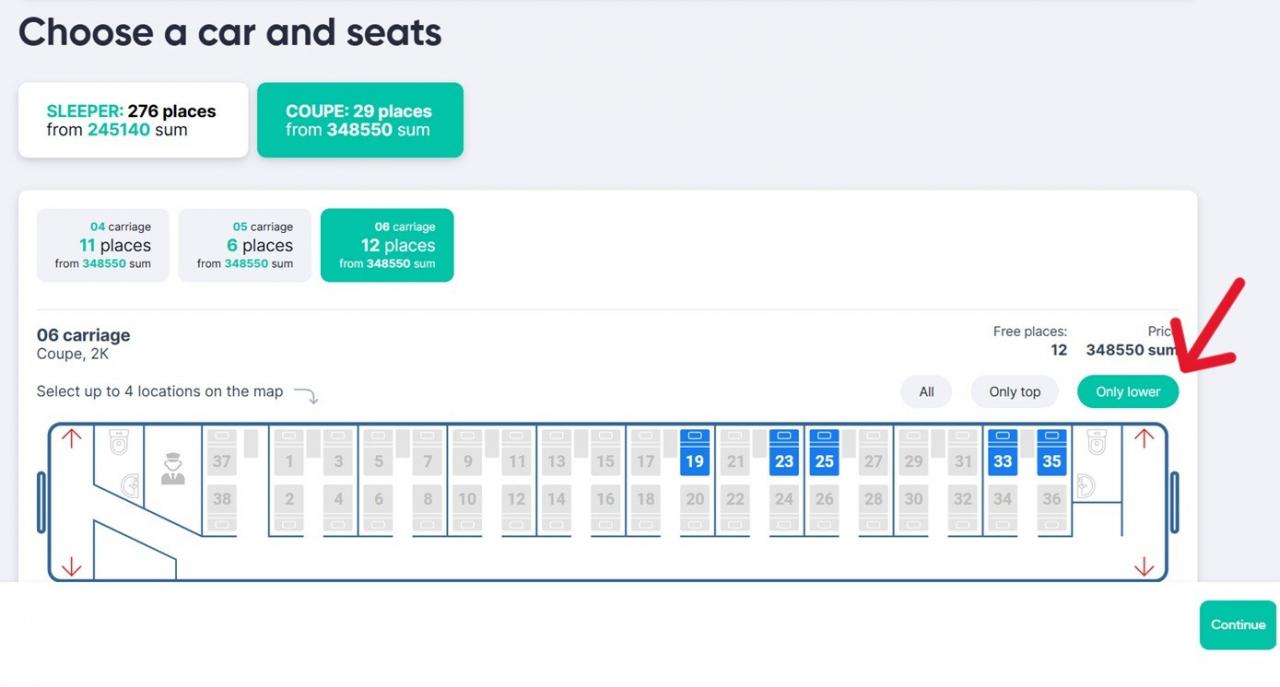The height and width of the screenshot is (687, 1280).
Task: Click the train conductor icon
Action: (x=173, y=468)
